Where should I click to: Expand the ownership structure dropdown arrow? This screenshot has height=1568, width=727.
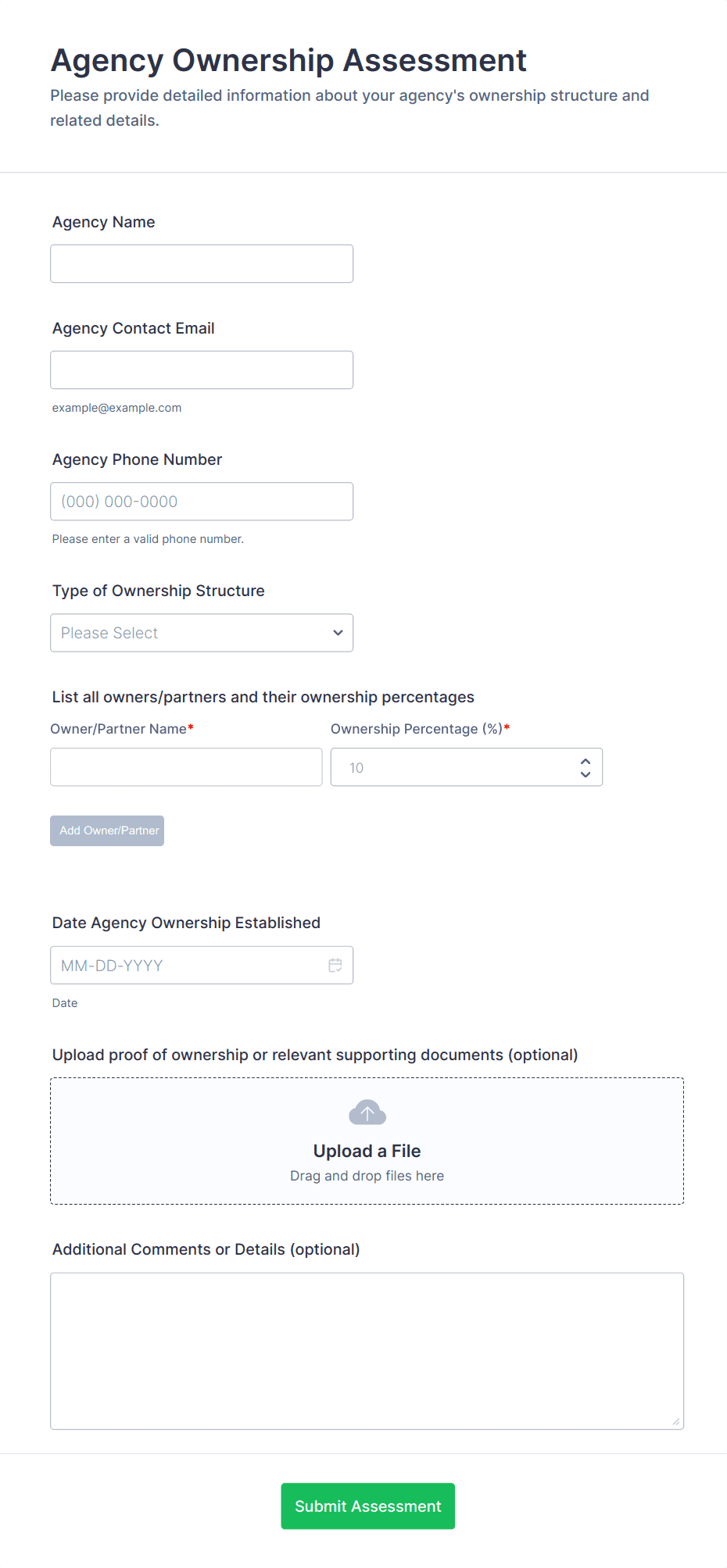(338, 633)
